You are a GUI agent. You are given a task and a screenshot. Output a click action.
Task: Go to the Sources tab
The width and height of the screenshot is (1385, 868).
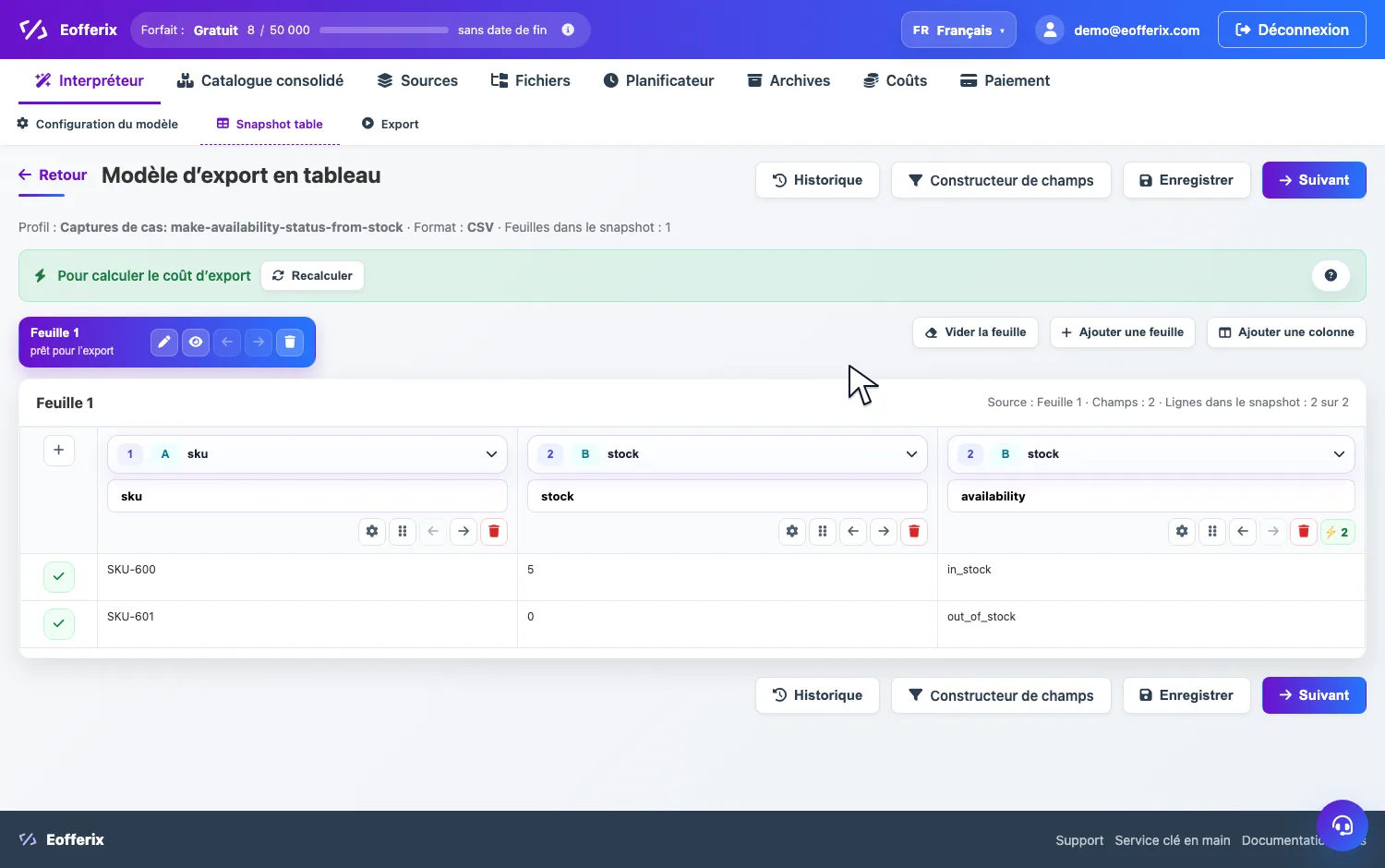[417, 80]
